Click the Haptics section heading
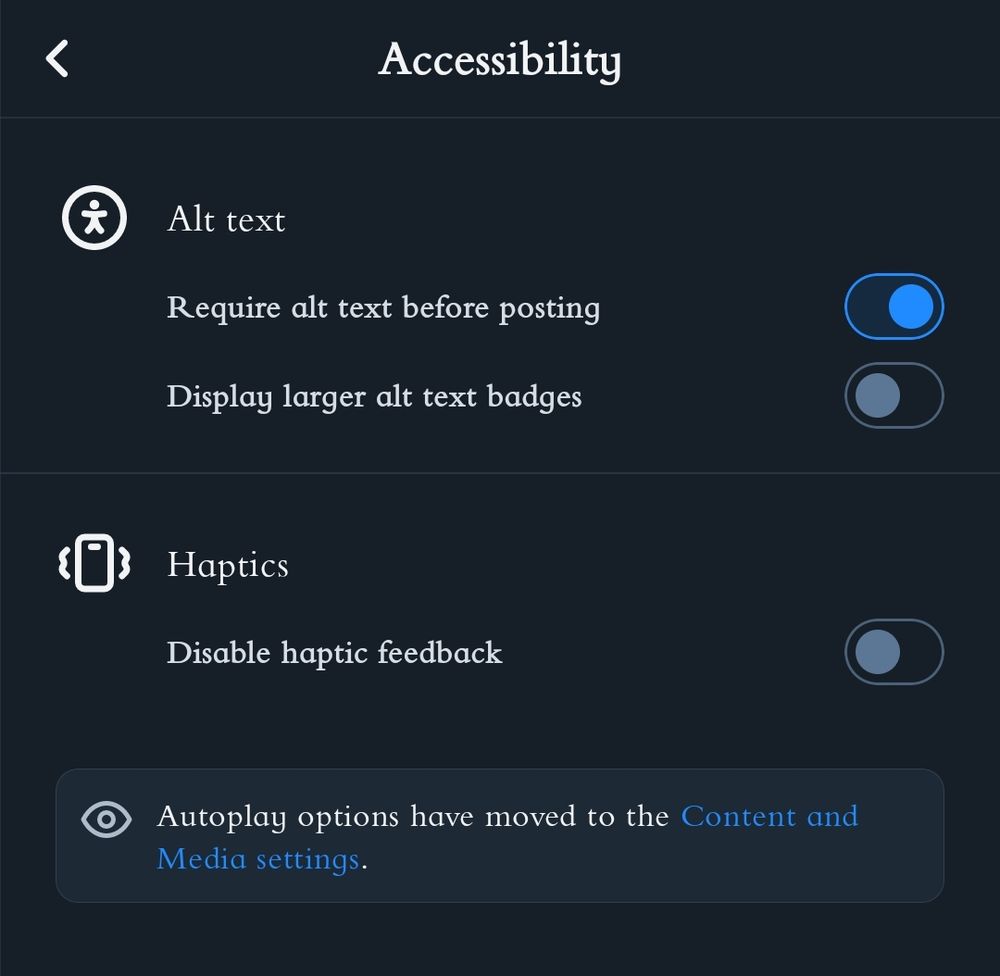The height and width of the screenshot is (976, 1000). click(x=227, y=565)
